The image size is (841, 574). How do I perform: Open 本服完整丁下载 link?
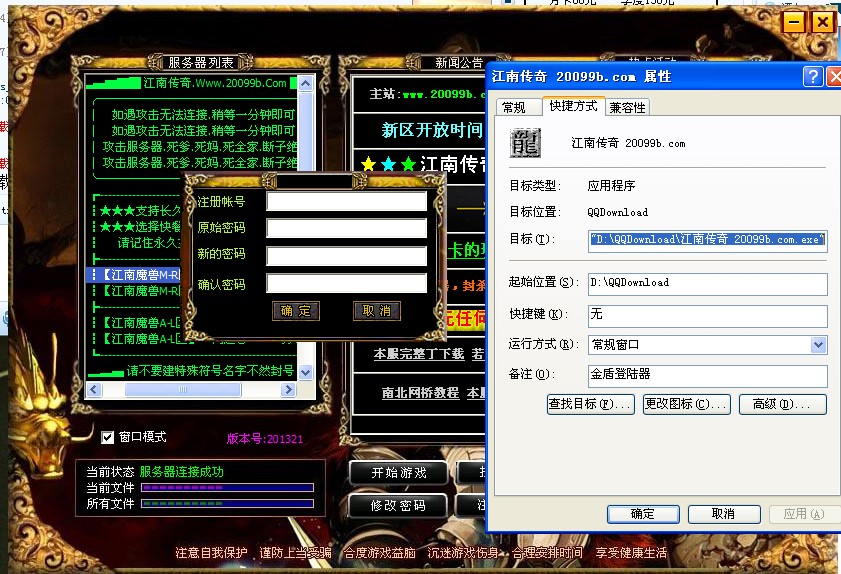tap(419, 354)
